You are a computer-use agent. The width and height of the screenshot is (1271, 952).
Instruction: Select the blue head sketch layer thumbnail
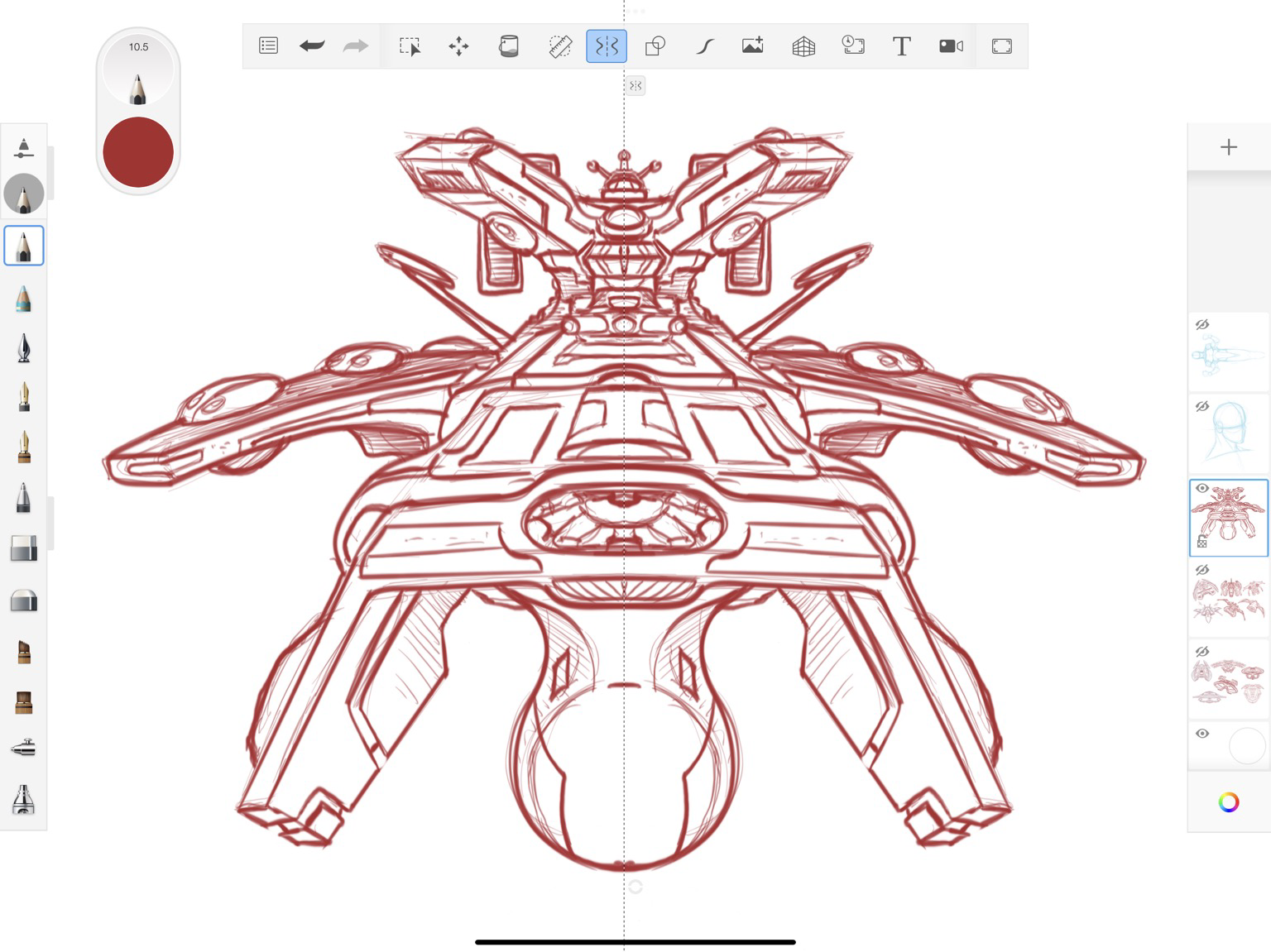[x=1229, y=435]
